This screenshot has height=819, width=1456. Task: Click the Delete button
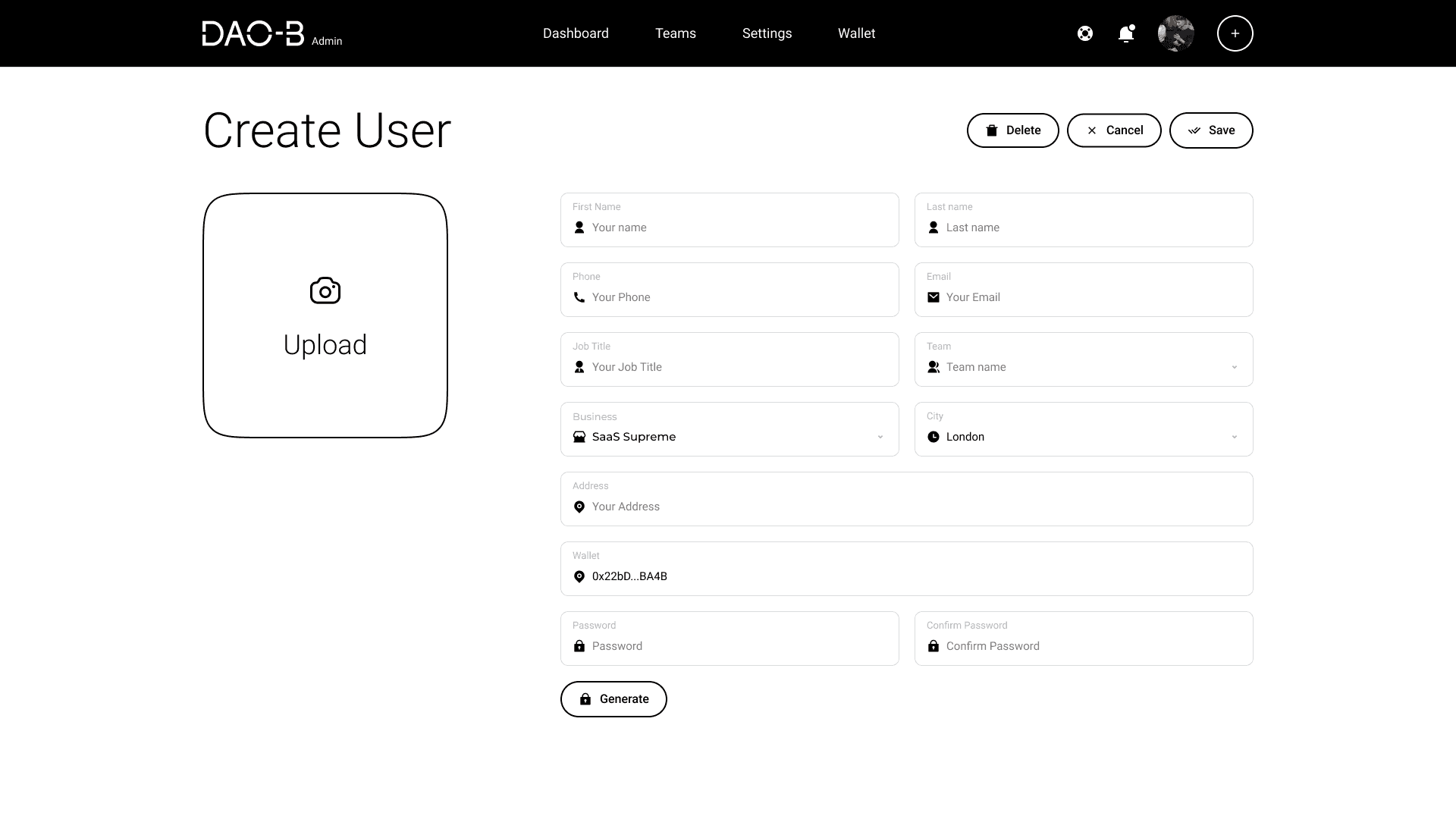pos(1013,130)
